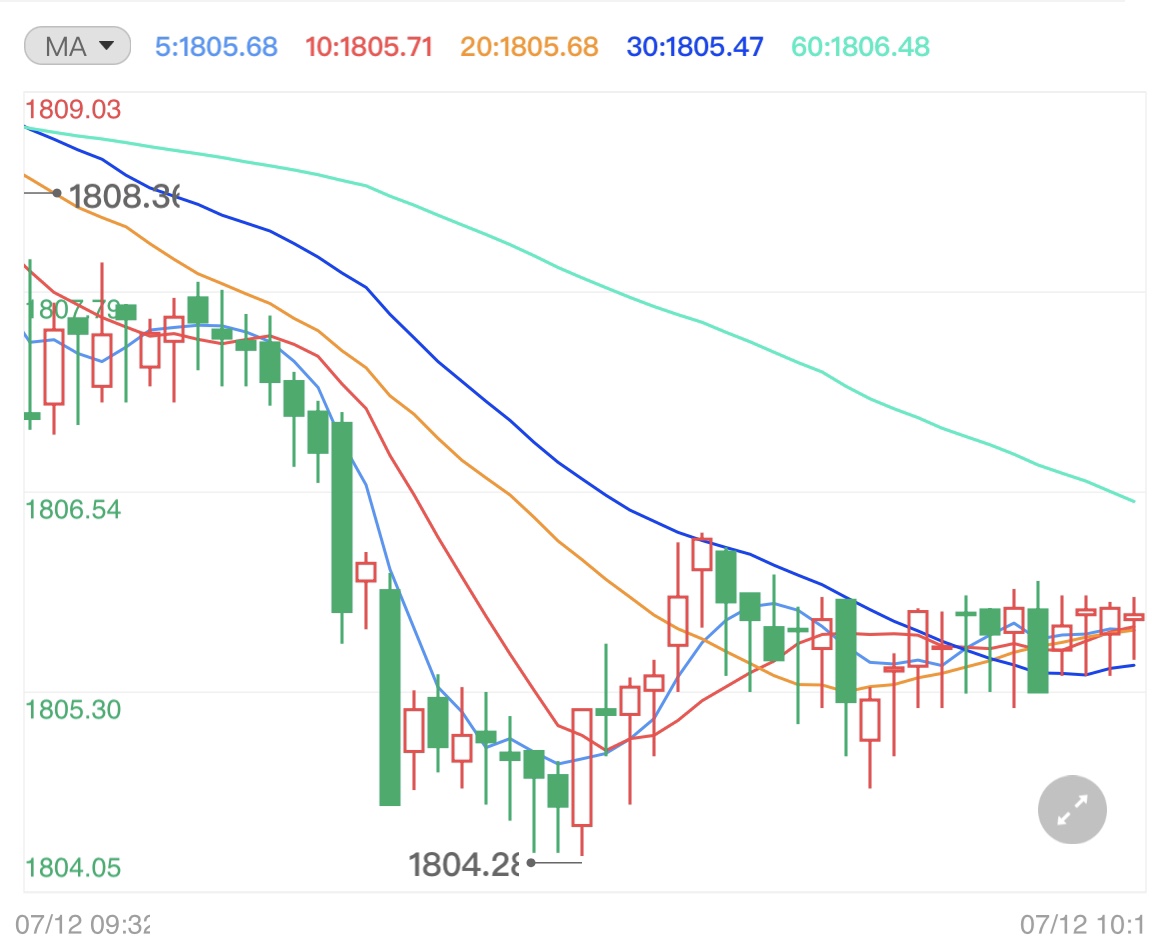
Task: Select the MA5 value 5:1805.68
Action: (x=216, y=47)
